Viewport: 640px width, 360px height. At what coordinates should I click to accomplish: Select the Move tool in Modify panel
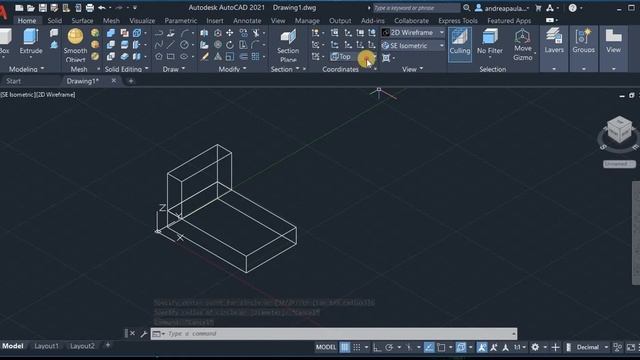230,33
